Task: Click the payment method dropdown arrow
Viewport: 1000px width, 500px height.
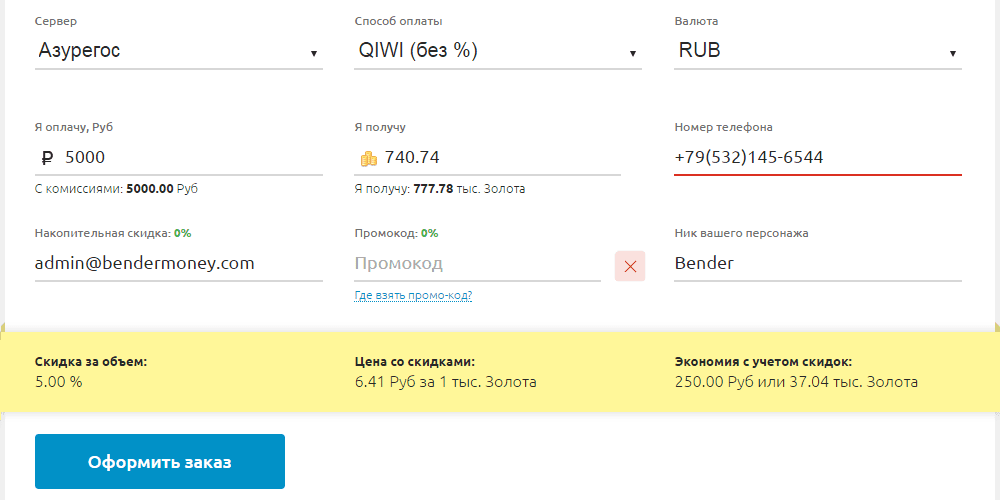Action: (634, 53)
